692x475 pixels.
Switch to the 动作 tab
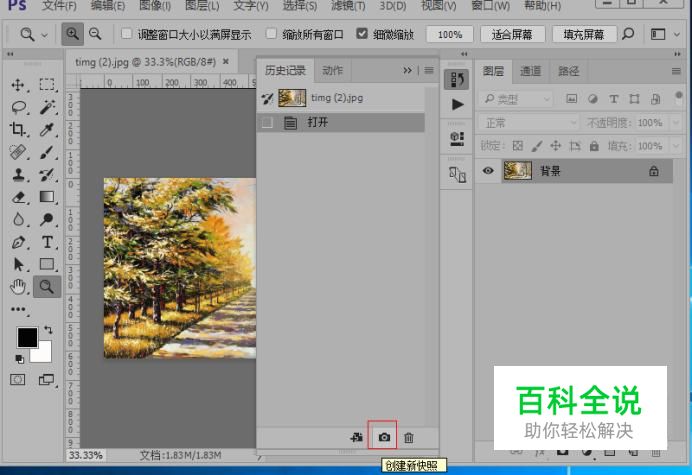tap(332, 70)
